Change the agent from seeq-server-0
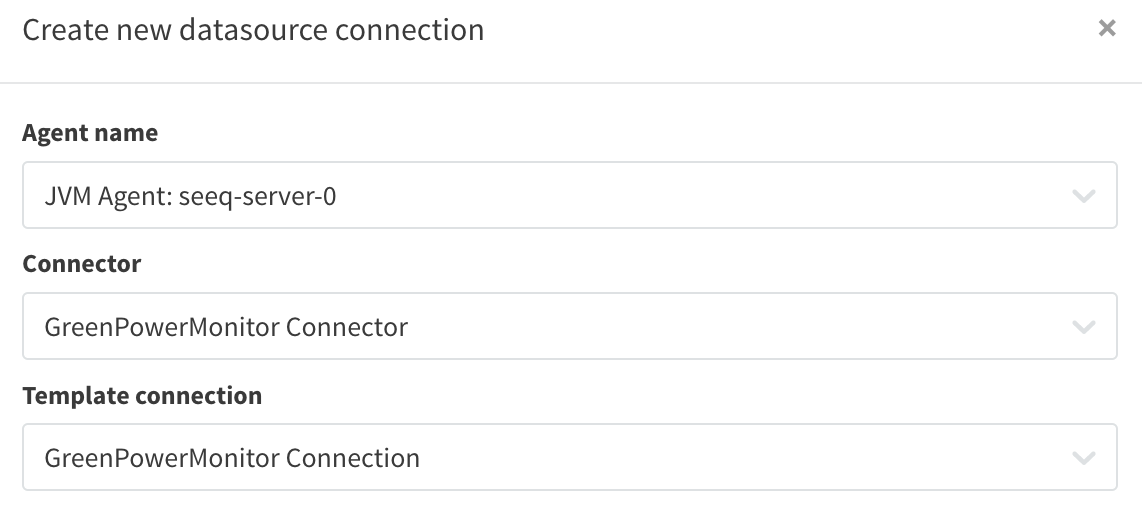Viewport: 1142px width, 510px height. coord(570,195)
